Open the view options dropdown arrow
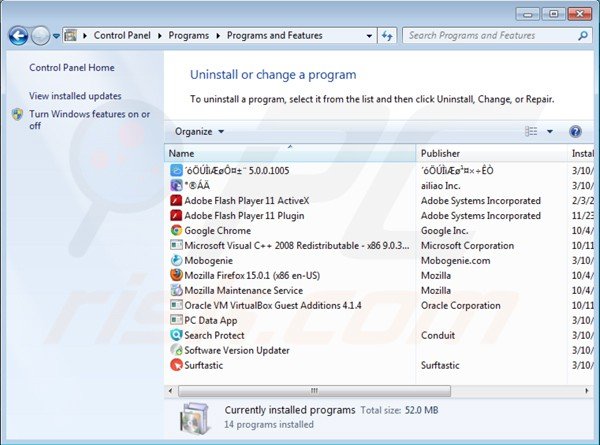 (549, 132)
